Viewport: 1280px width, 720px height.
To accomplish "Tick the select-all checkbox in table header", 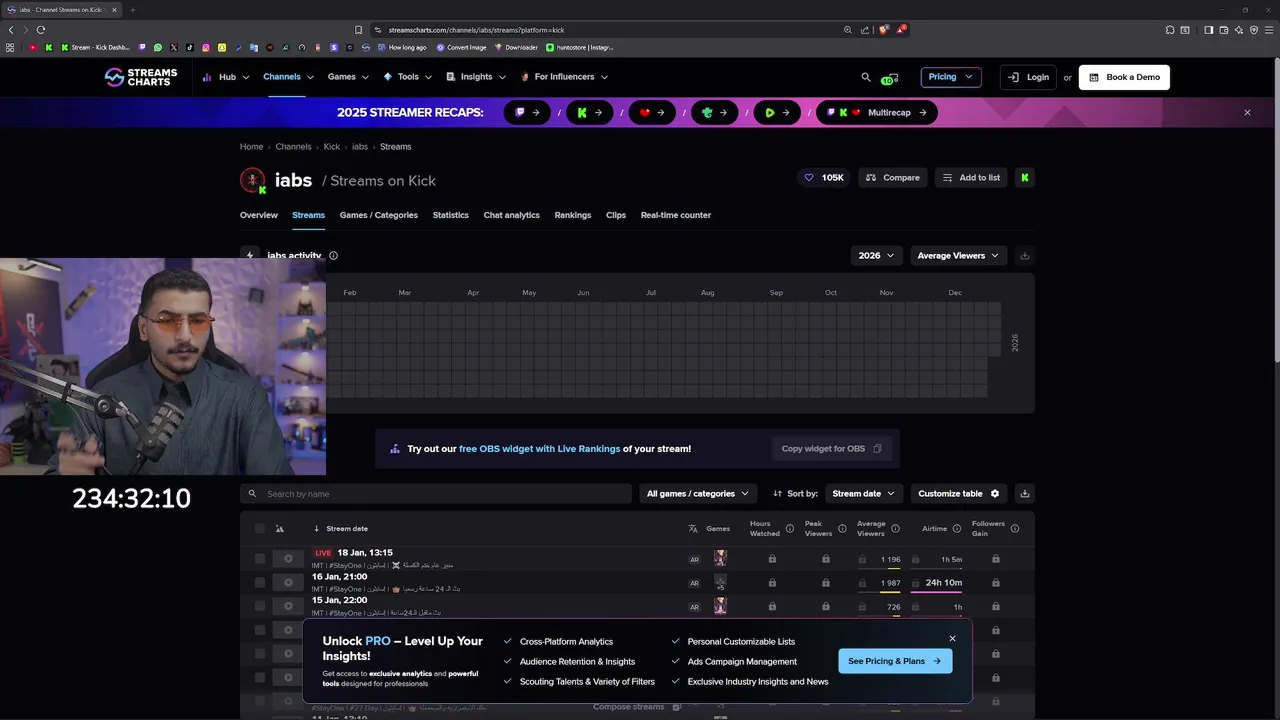I will click(260, 529).
